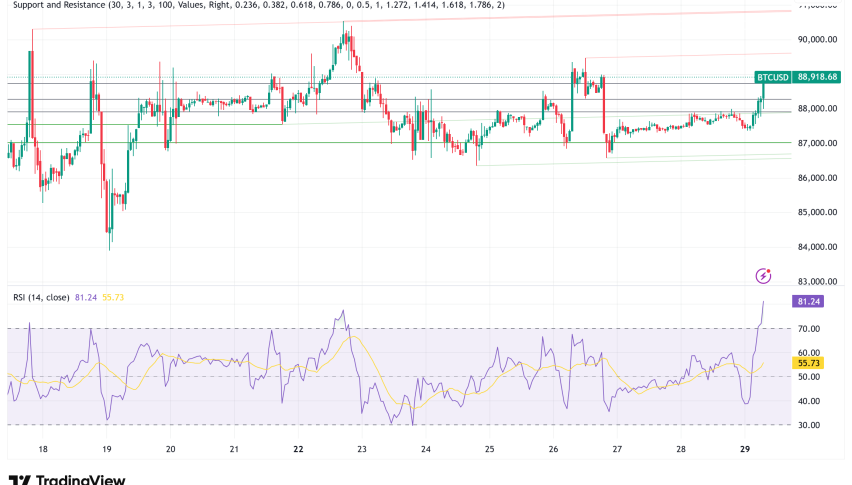Click date 18 on the time axis
This screenshot has width=852, height=485.
point(43,450)
